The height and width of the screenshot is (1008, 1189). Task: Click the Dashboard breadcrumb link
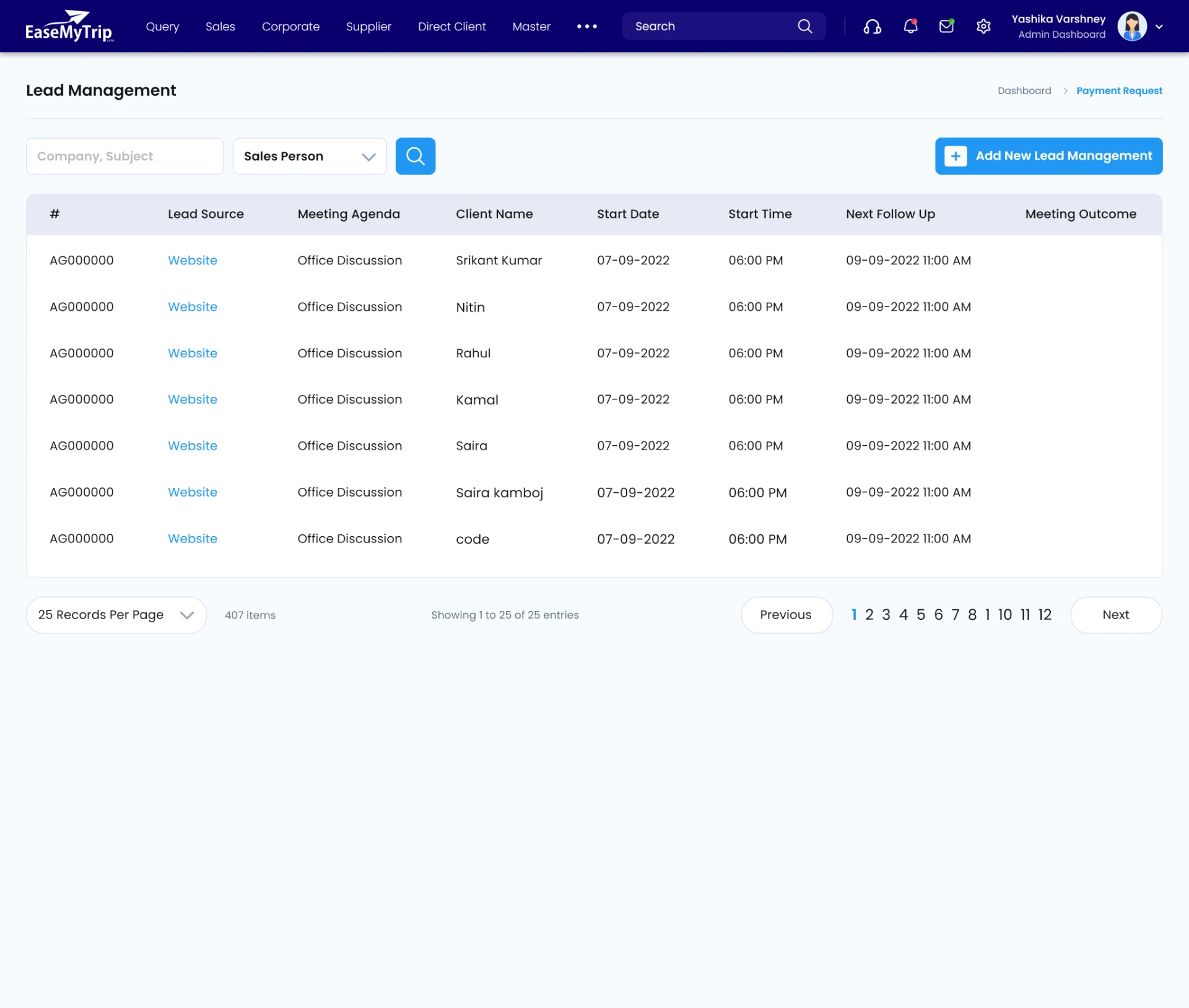click(1024, 90)
